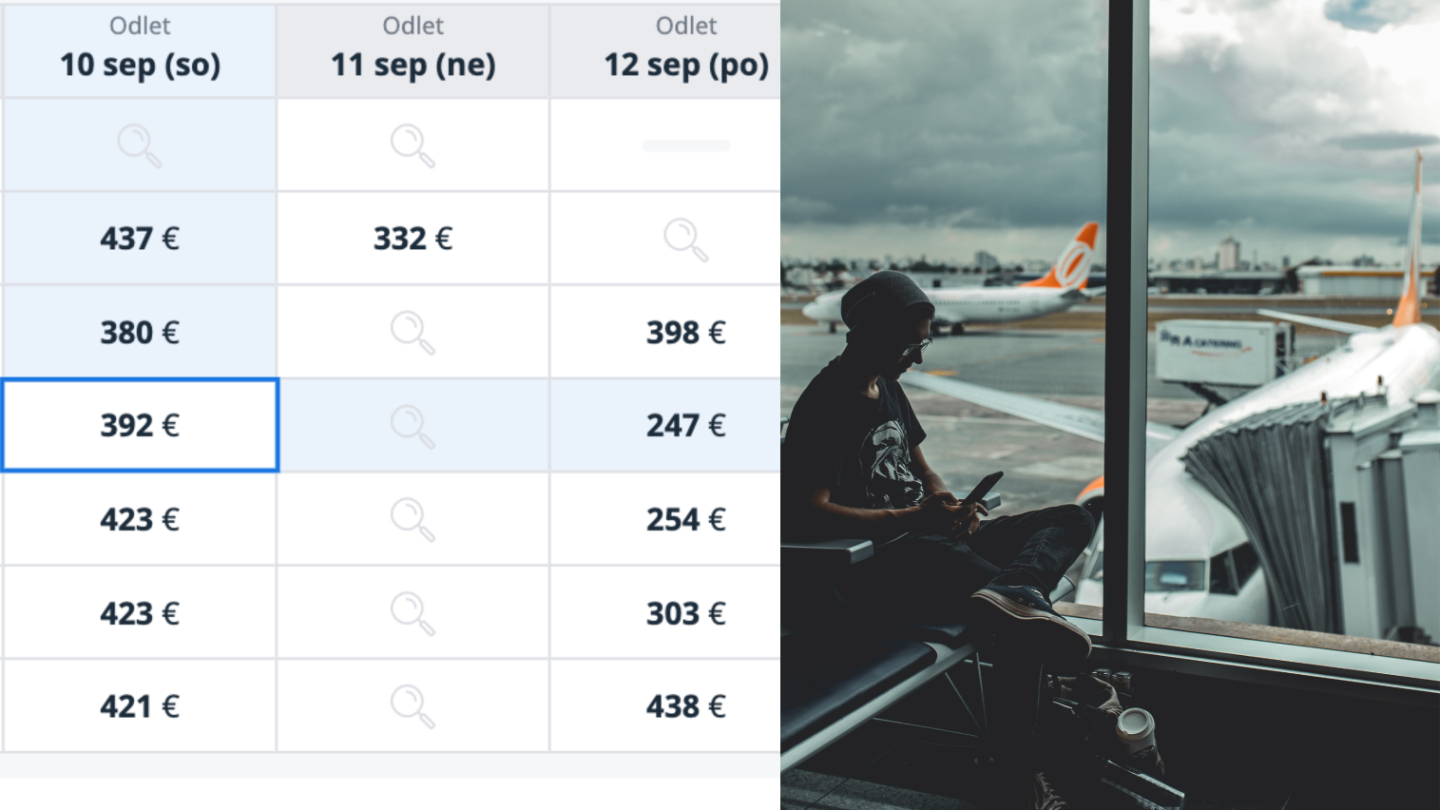The image size is (1440, 810).
Task: Click magnifier between 423 € and 254 €
Action: pos(412,519)
